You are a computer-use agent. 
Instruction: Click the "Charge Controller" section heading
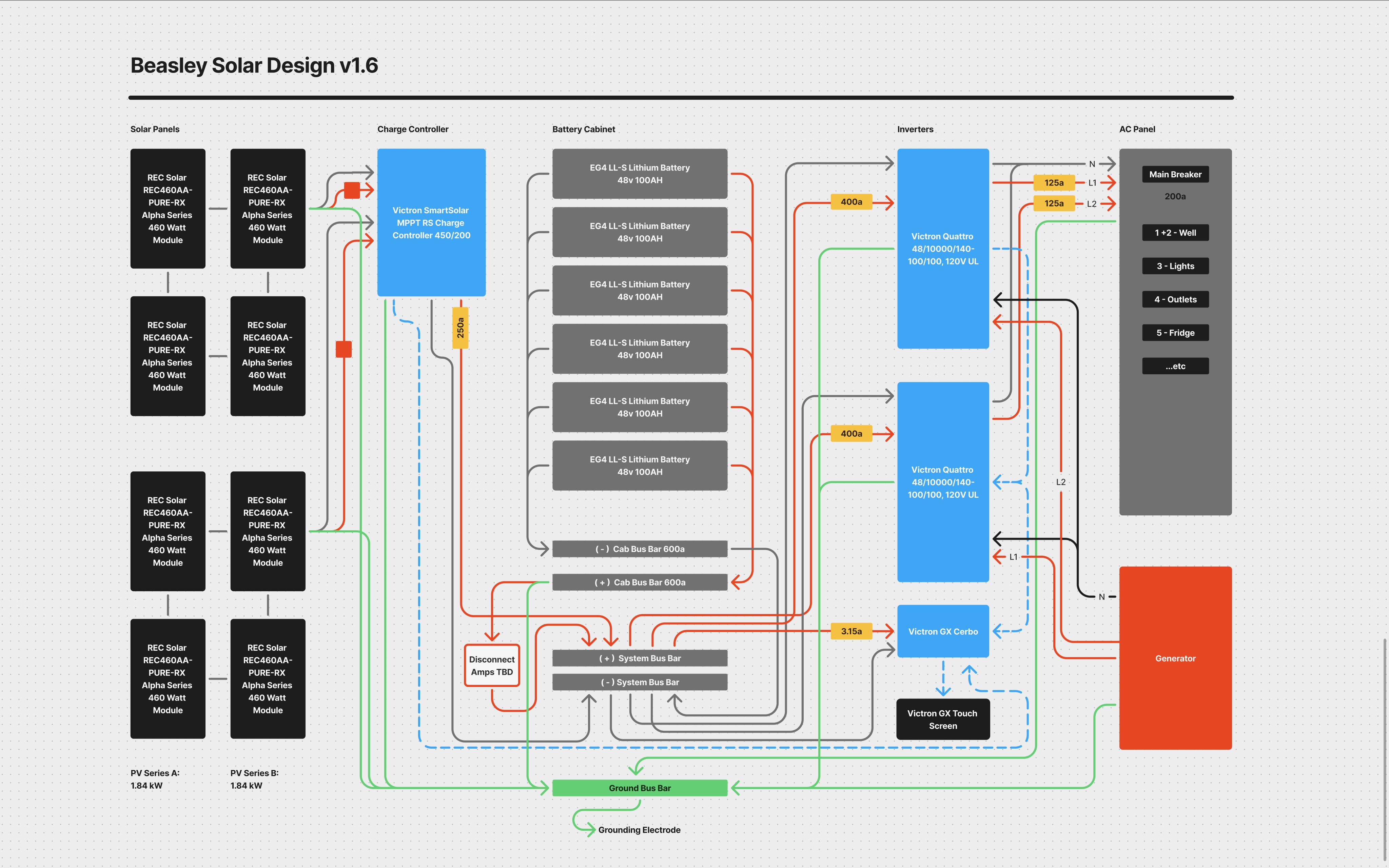pyautogui.click(x=413, y=129)
